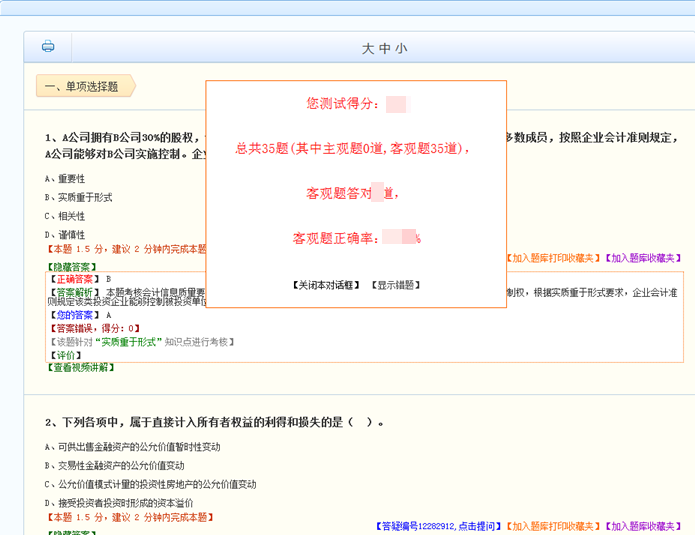695x535 pixels.
Task: Set font size to 中 (medium)
Action: tap(385, 48)
